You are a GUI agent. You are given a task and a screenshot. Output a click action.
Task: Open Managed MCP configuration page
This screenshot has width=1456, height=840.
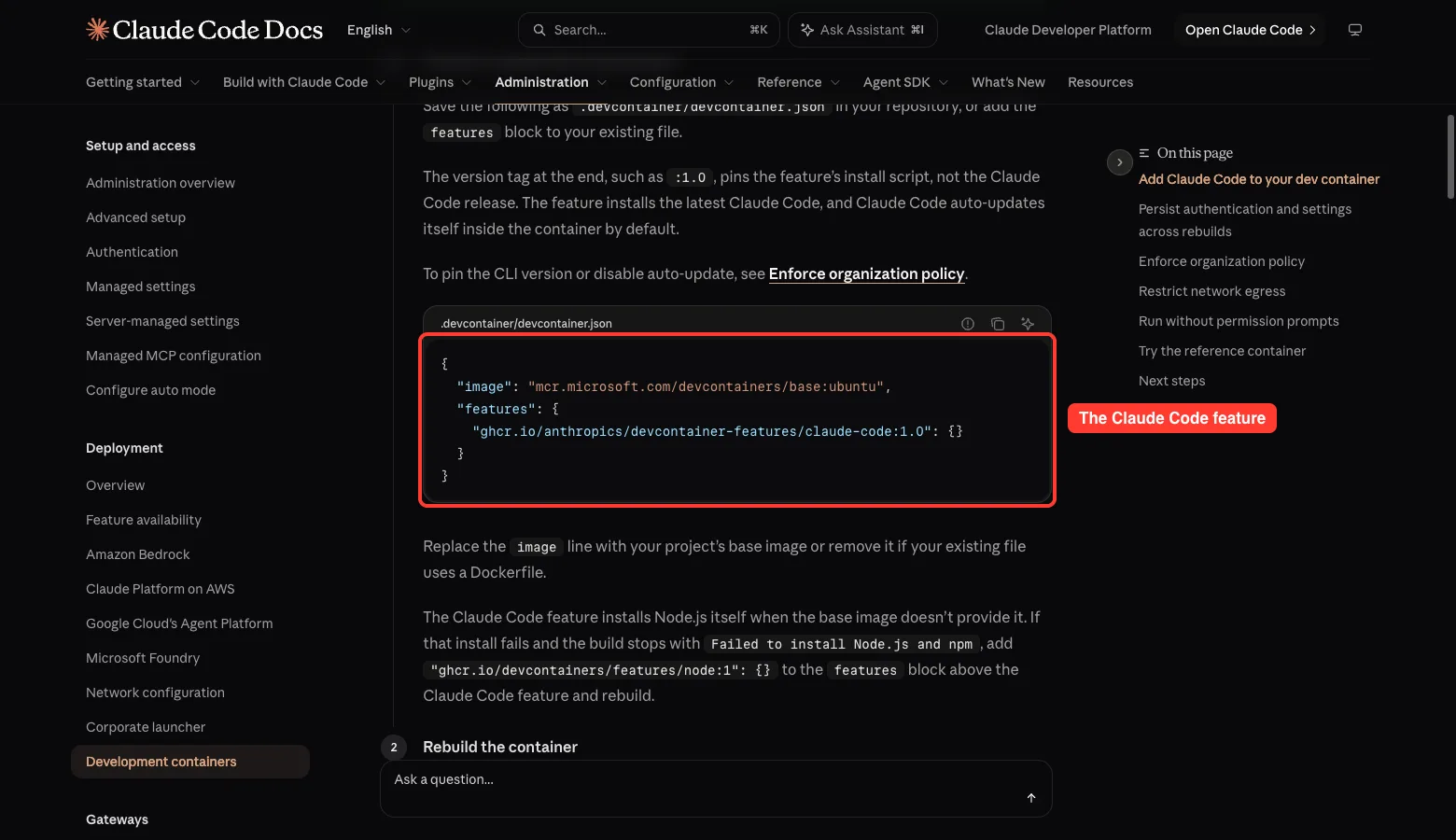coord(174,356)
